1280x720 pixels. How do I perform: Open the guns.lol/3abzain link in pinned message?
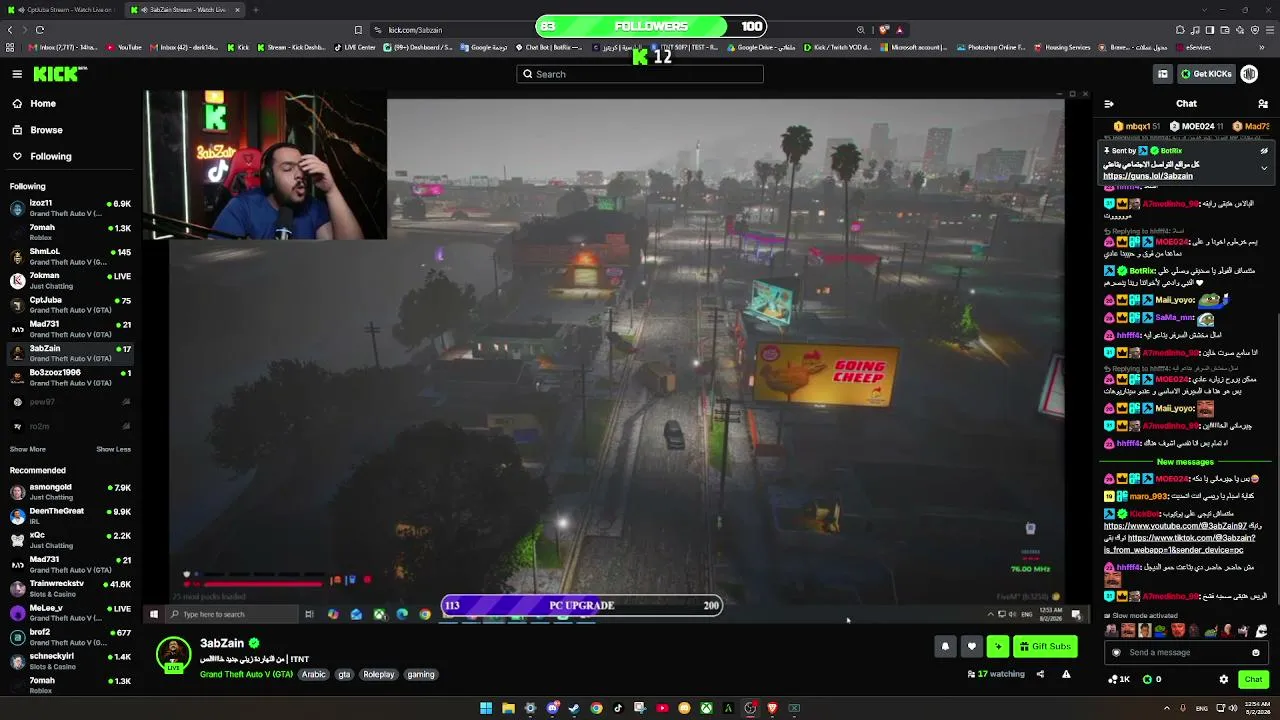[1148, 176]
